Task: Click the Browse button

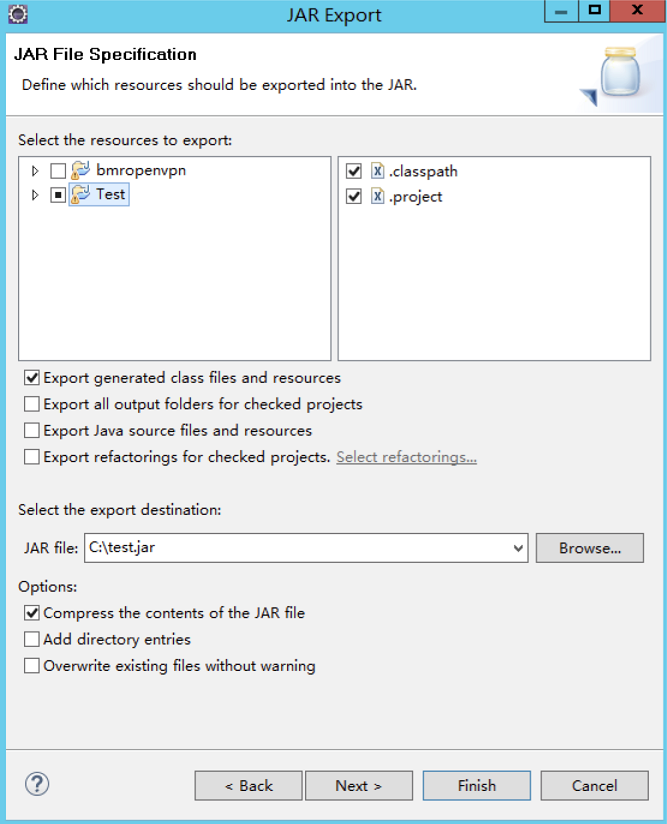Action: (590, 548)
